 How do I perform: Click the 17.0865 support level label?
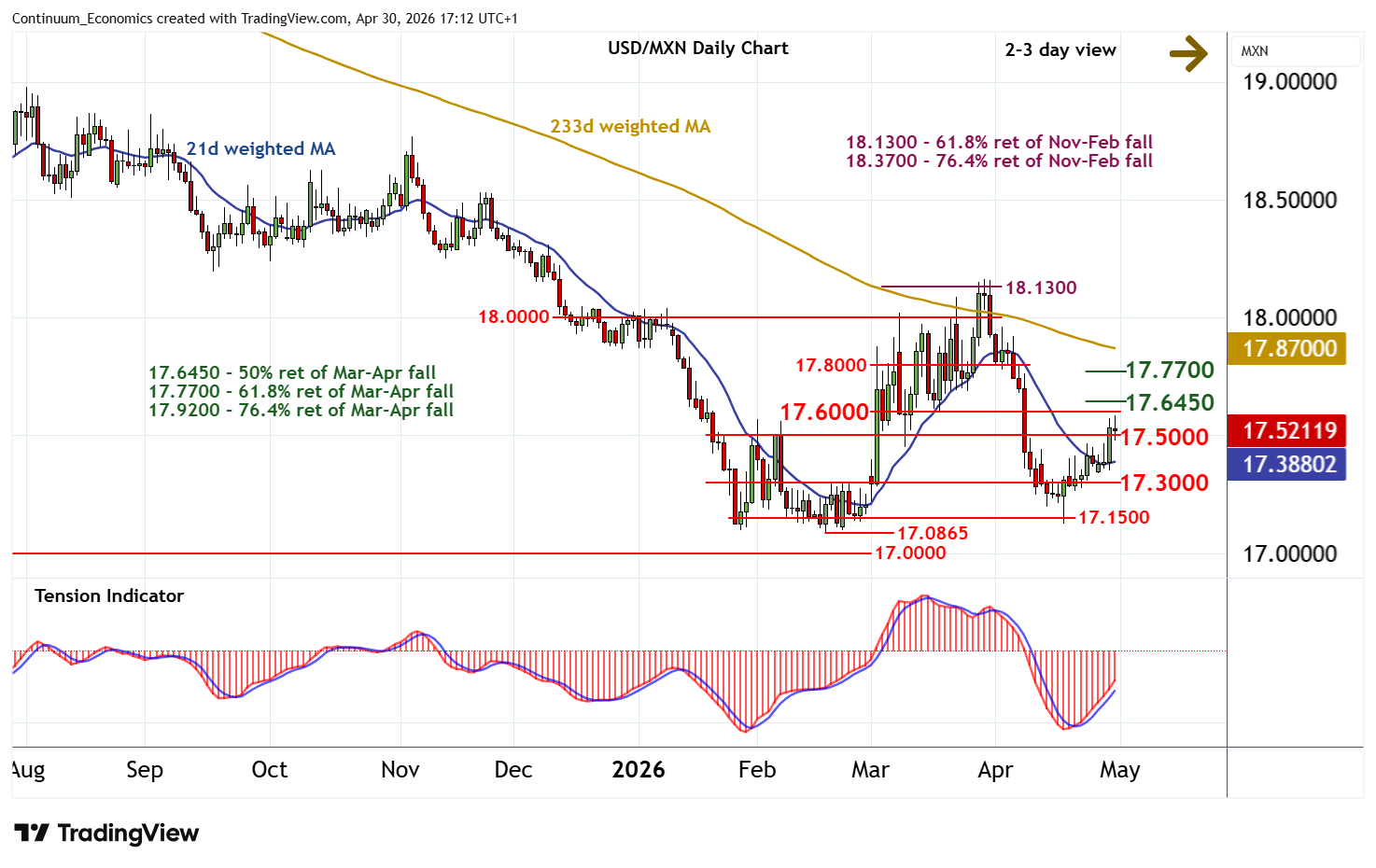click(x=932, y=533)
